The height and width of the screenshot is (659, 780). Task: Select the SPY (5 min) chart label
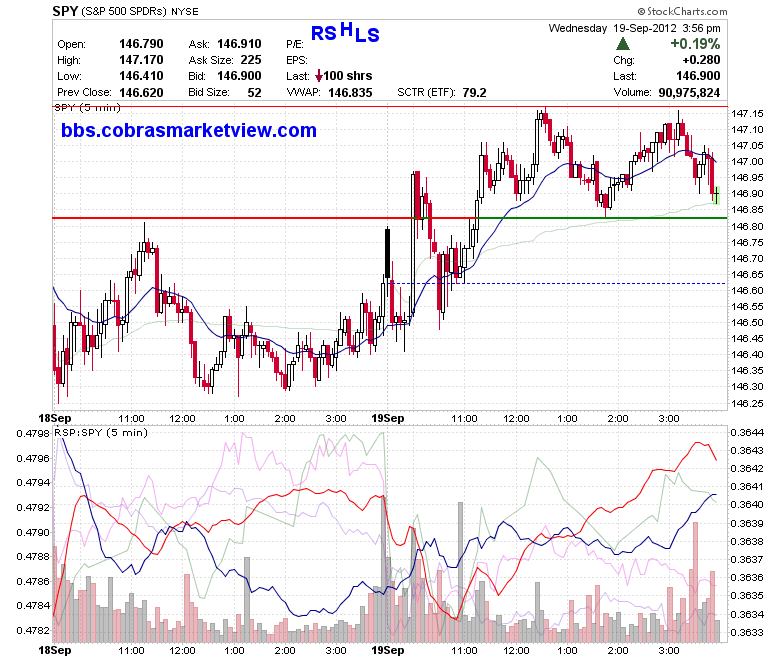[x=88, y=107]
